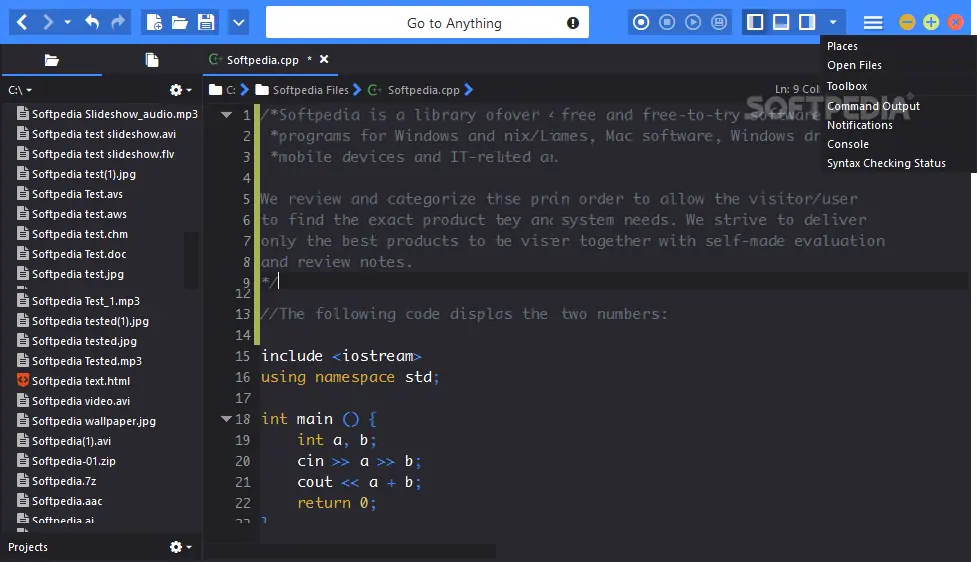Viewport: 977px width, 562px height.
Task: Open the Projects settings gear menu
Action: tap(180, 547)
